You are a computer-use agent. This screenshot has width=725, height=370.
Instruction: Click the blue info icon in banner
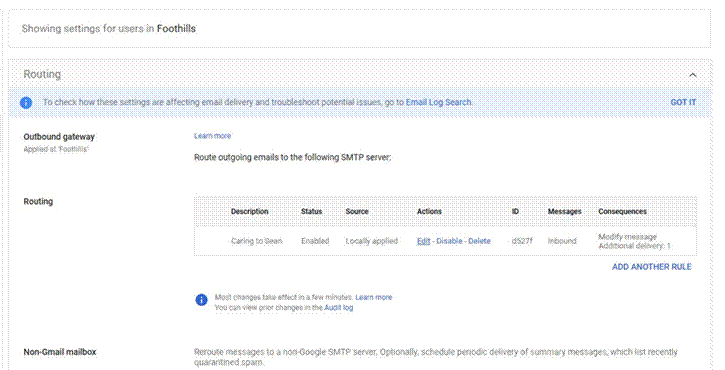(26, 102)
